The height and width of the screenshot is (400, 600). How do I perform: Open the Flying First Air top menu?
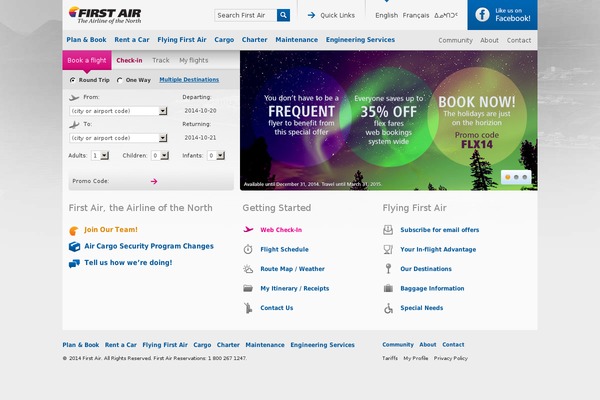182,40
